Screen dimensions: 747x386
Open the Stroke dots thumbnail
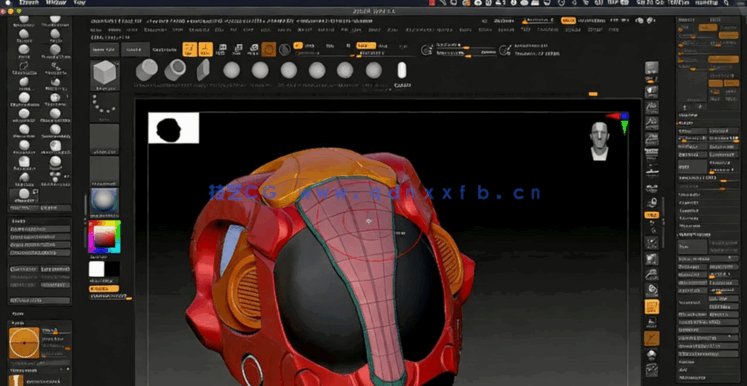click(104, 107)
